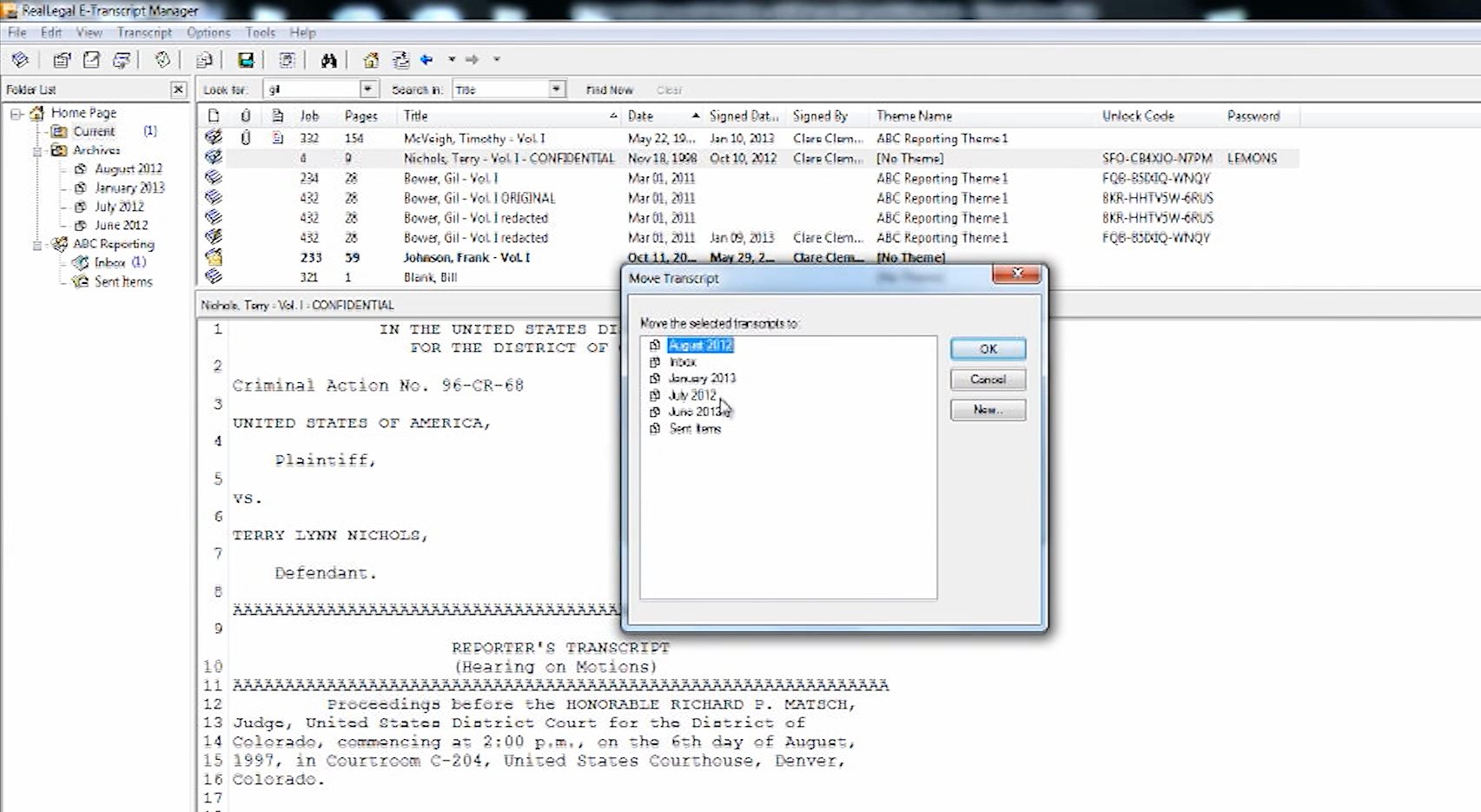This screenshot has width=1481, height=812.
Task: Click the gray Forward arrow in toolbar
Action: 472,60
